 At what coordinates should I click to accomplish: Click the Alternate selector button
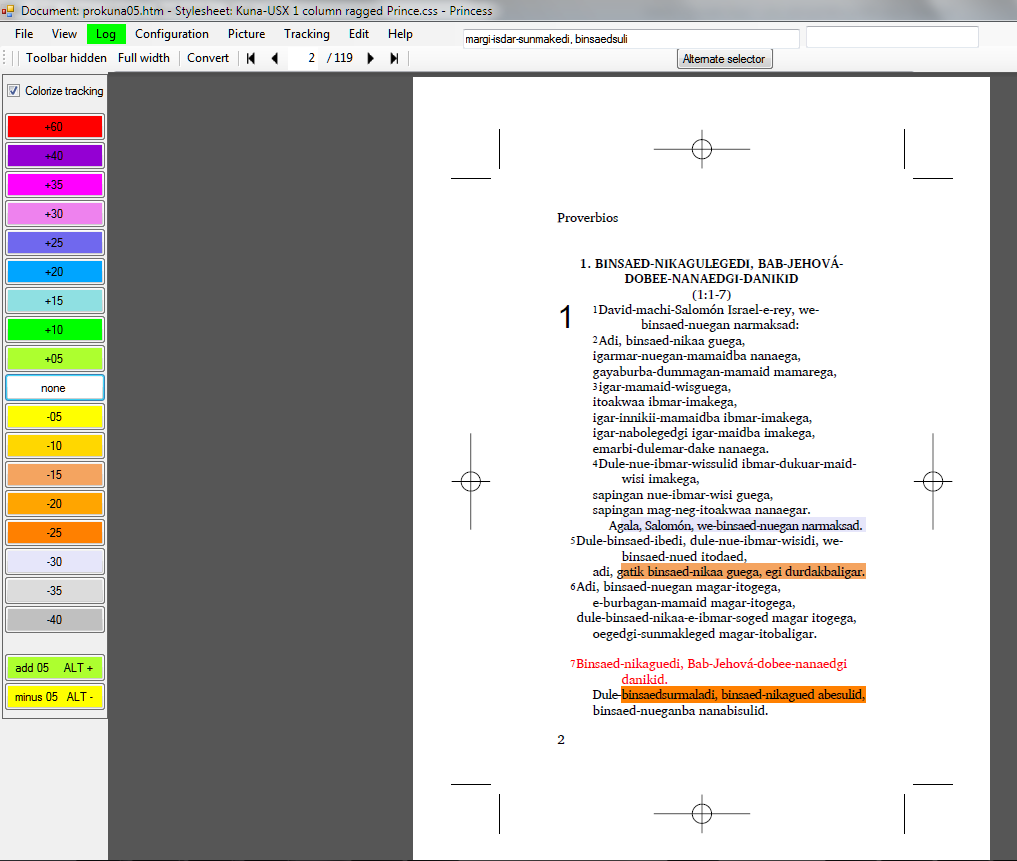coord(724,59)
